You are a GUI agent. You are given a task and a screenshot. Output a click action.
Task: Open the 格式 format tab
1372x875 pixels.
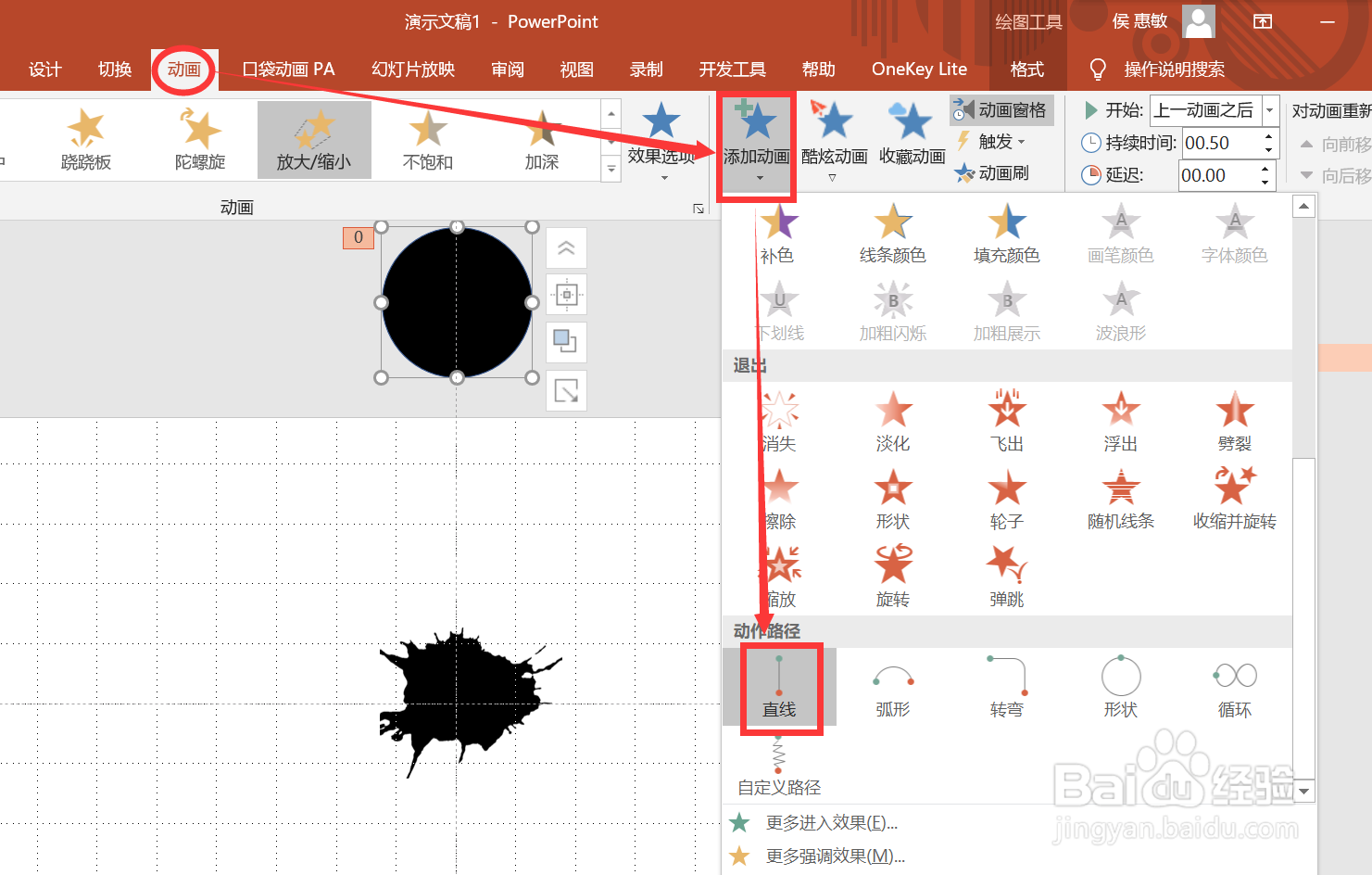1027,70
